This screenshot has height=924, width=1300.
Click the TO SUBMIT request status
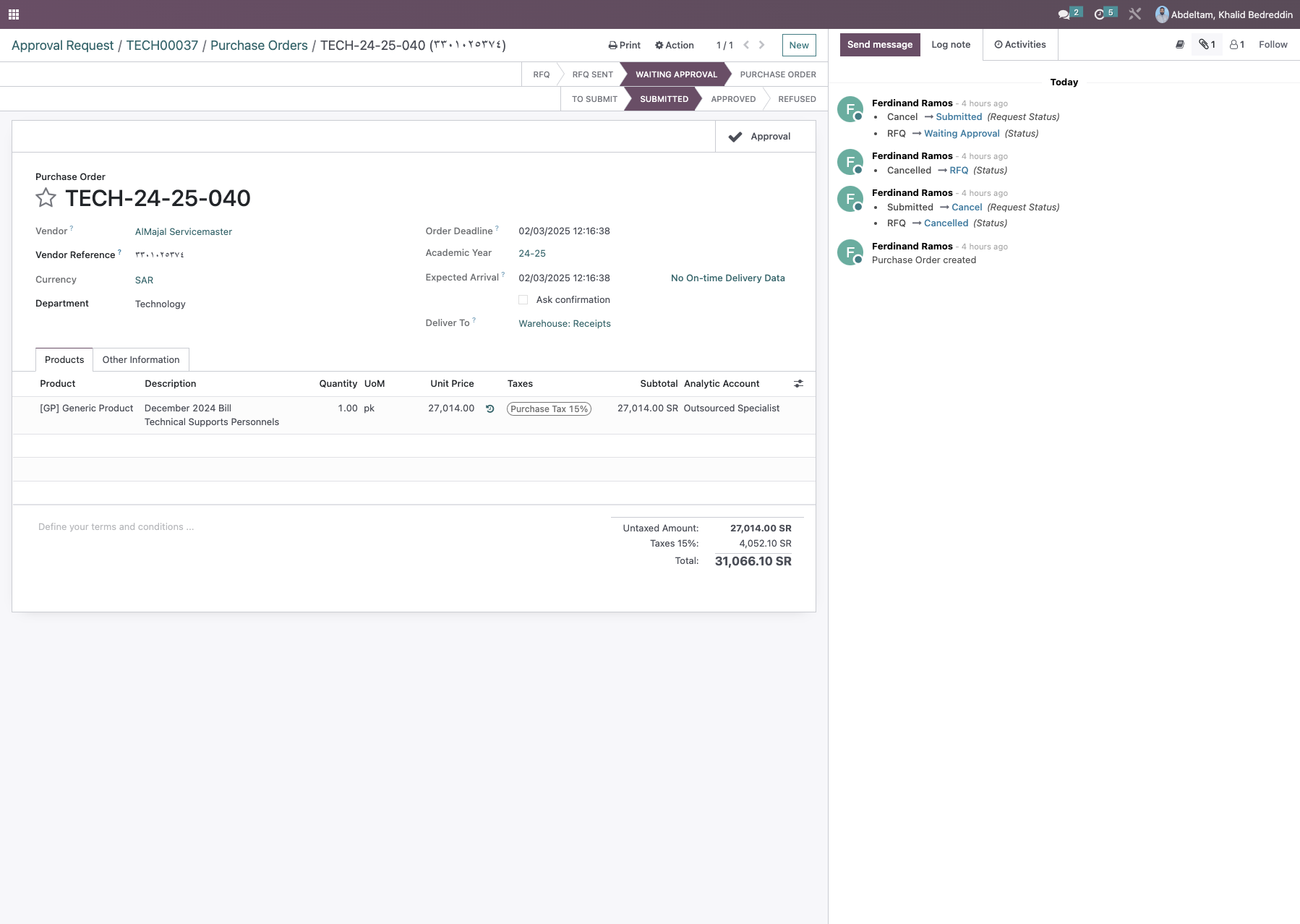[x=594, y=99]
